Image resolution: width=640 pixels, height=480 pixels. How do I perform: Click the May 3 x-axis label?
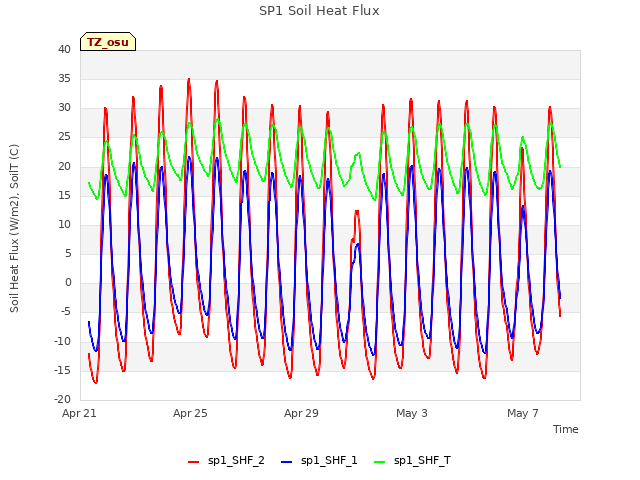click(412, 413)
